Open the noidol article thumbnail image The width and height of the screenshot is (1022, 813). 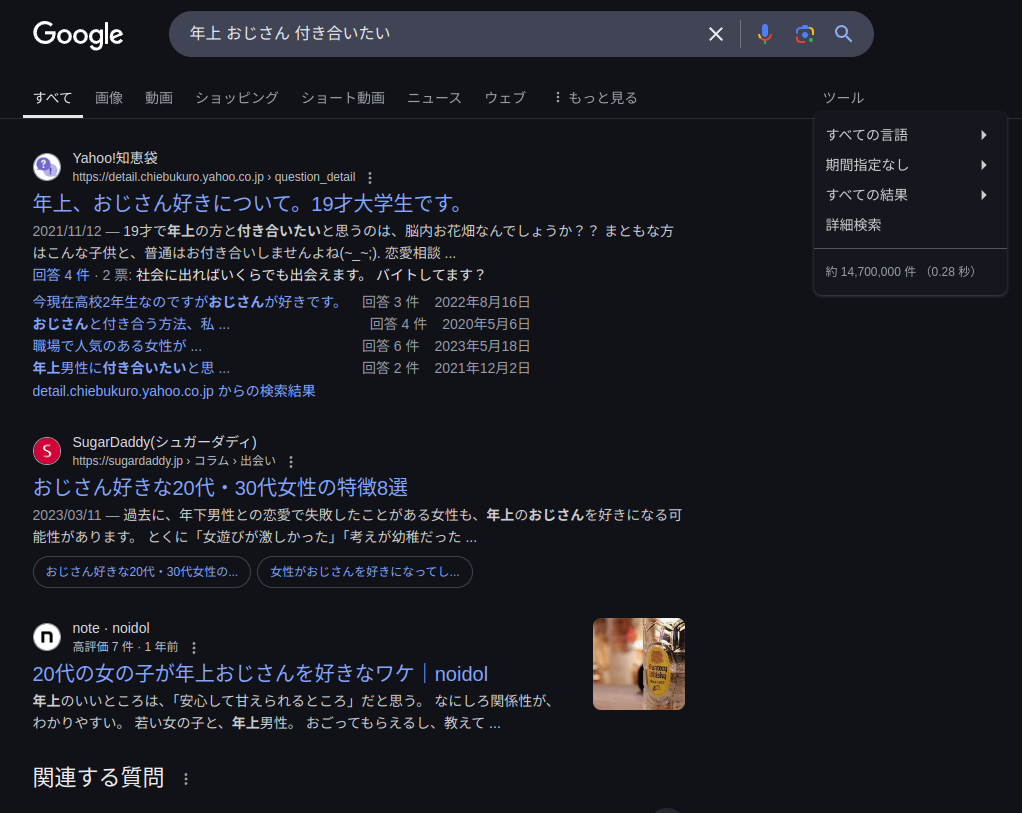tap(638, 664)
